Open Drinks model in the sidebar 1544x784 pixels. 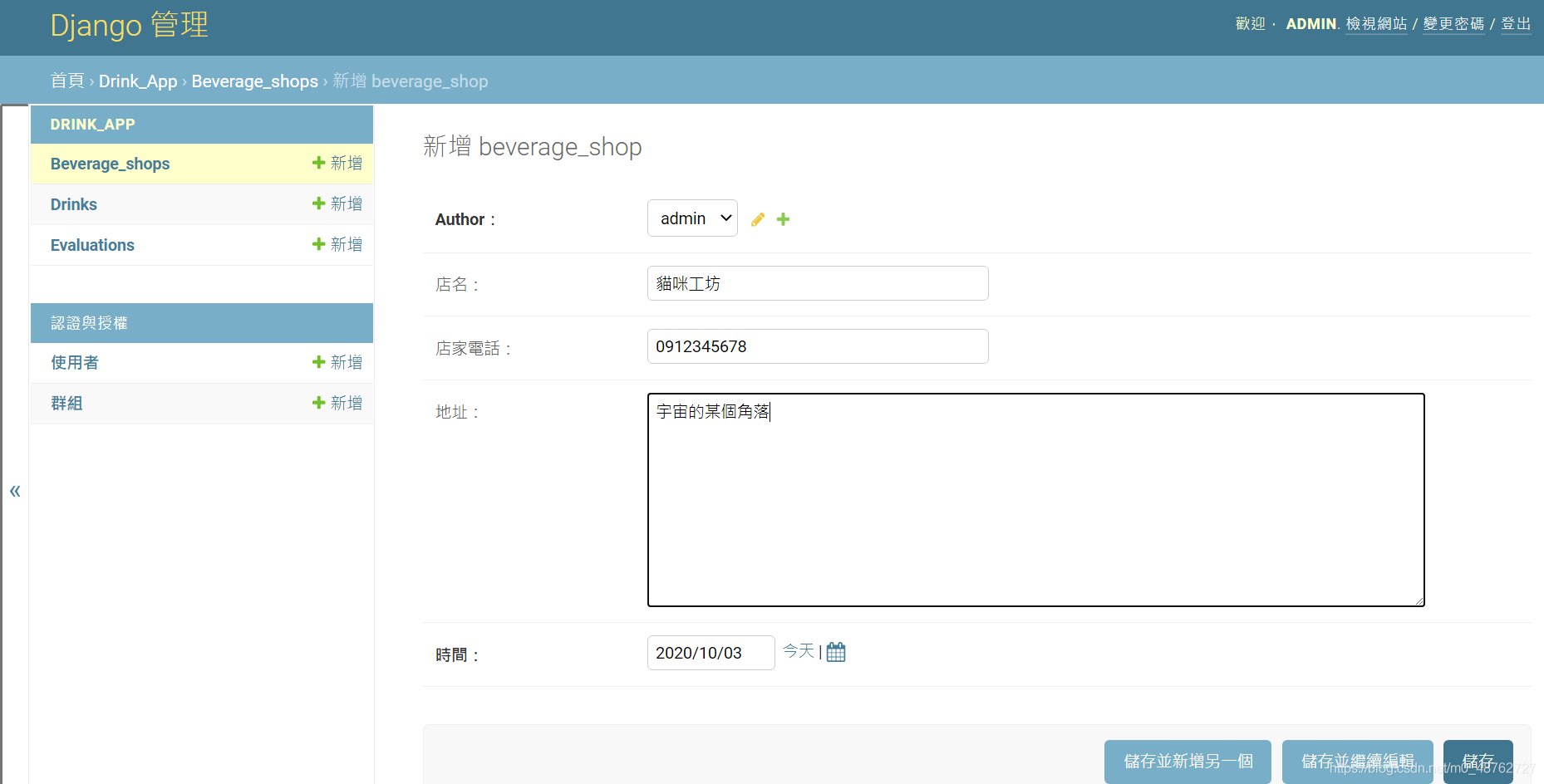tap(73, 204)
